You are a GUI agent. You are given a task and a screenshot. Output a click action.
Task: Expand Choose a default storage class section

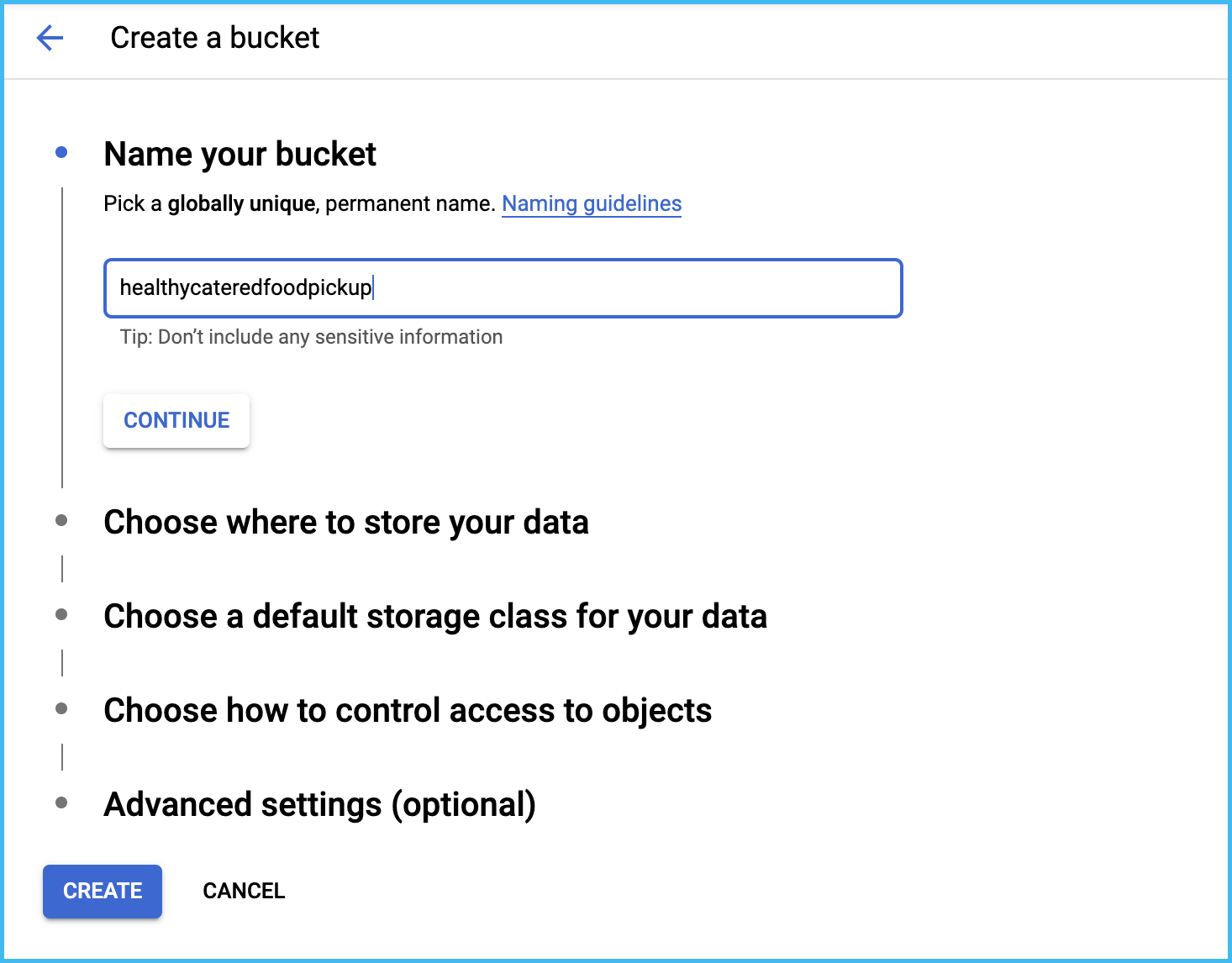pyautogui.click(x=434, y=616)
